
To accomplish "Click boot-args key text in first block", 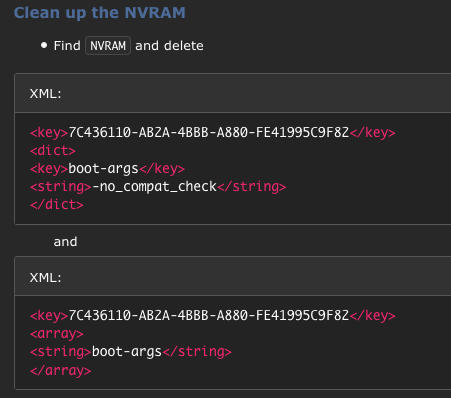I will pyautogui.click(x=103, y=169).
